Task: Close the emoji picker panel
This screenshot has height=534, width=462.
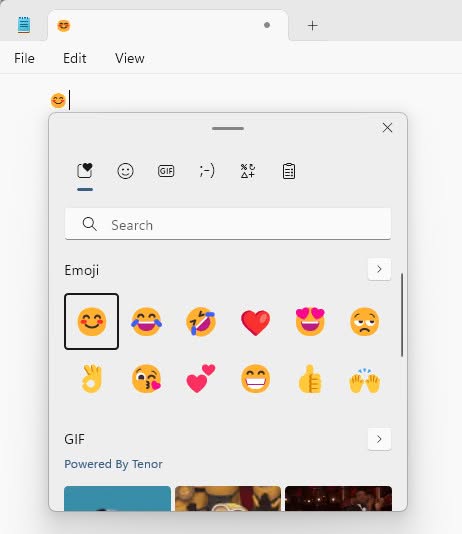Action: (x=387, y=128)
